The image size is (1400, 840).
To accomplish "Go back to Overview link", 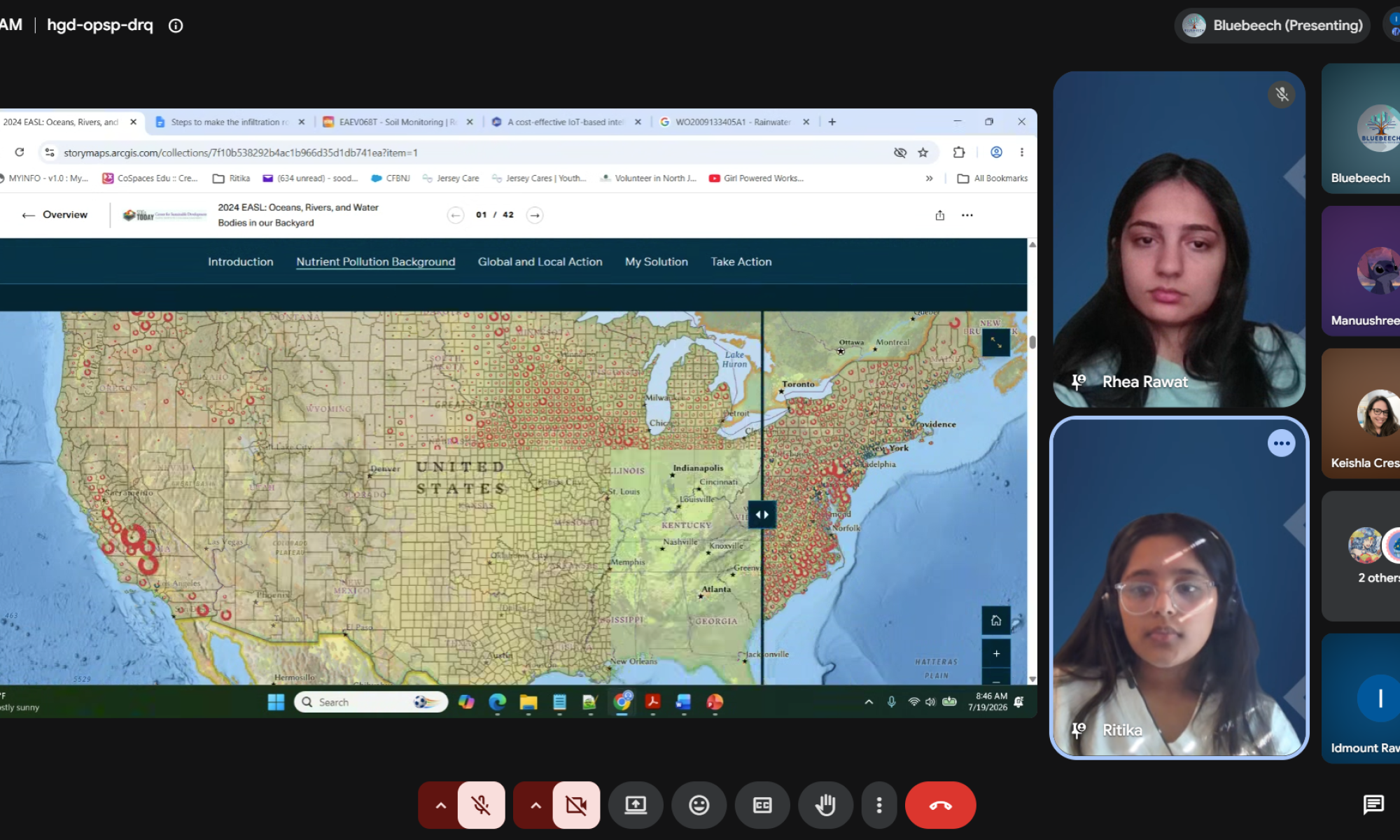I will click(x=55, y=215).
